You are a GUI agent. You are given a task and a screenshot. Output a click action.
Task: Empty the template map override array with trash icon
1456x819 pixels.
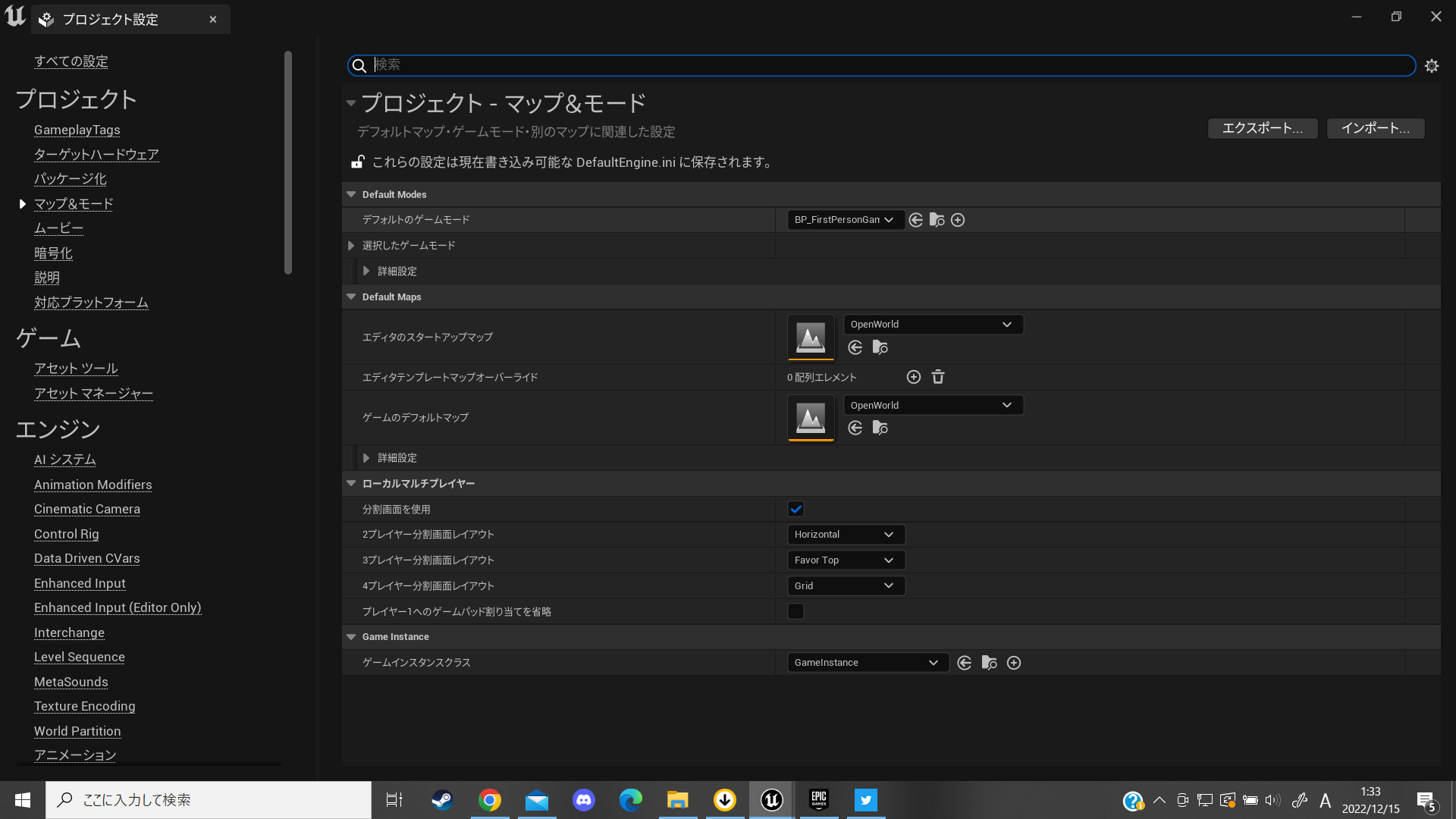(x=938, y=377)
